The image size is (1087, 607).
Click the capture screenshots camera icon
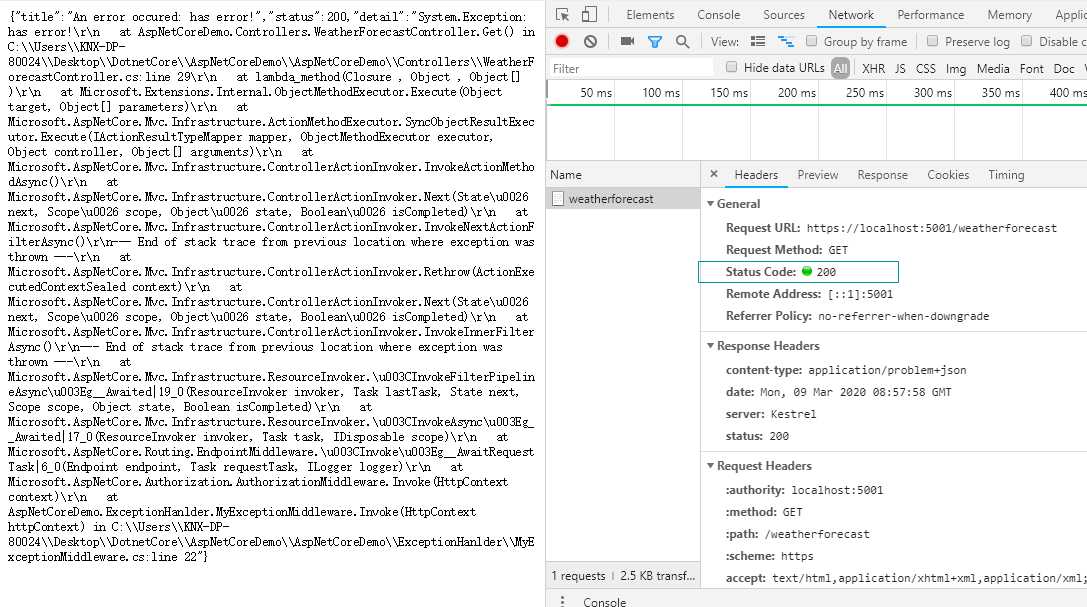click(627, 42)
